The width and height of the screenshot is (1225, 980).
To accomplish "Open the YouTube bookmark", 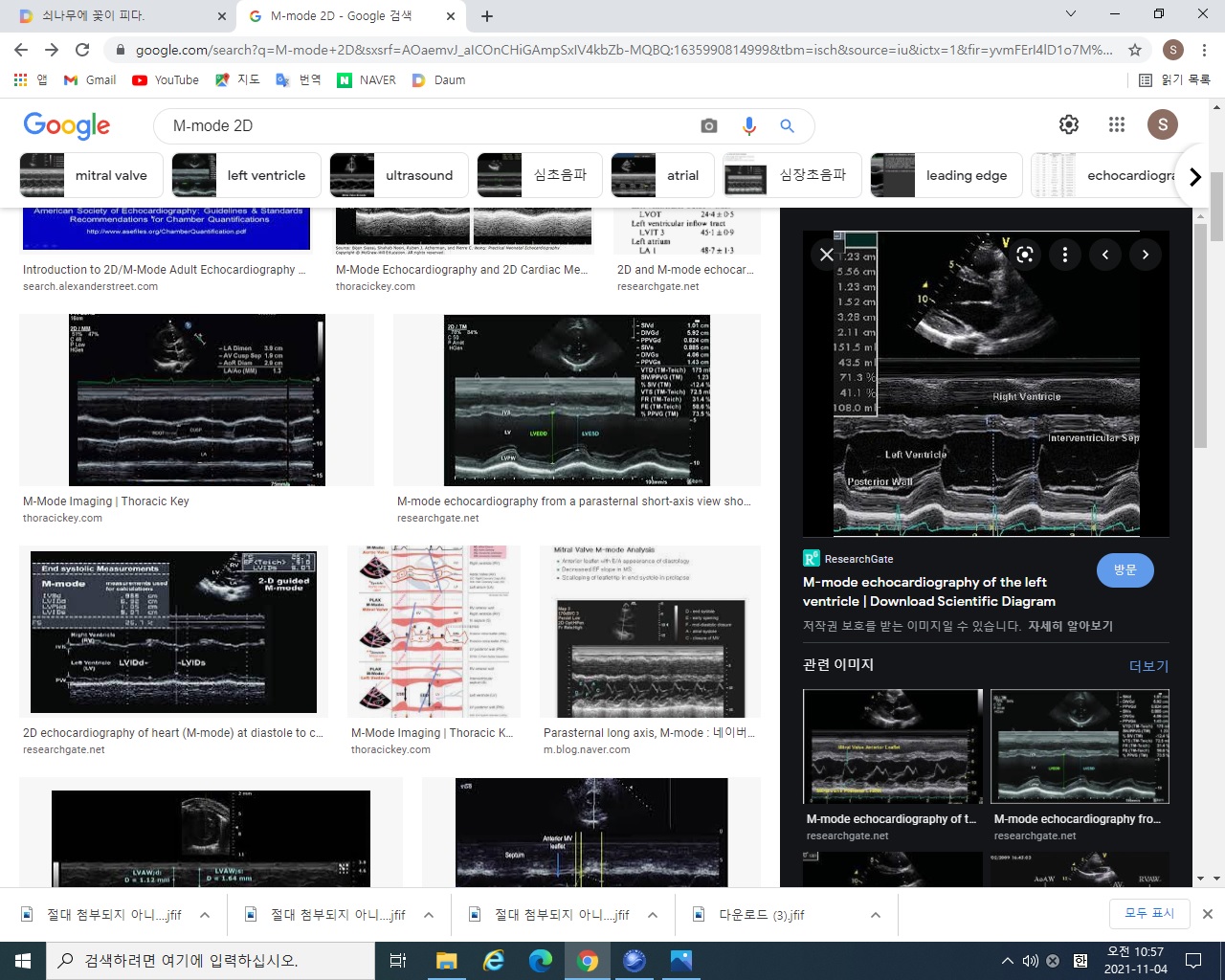I will coord(166,80).
